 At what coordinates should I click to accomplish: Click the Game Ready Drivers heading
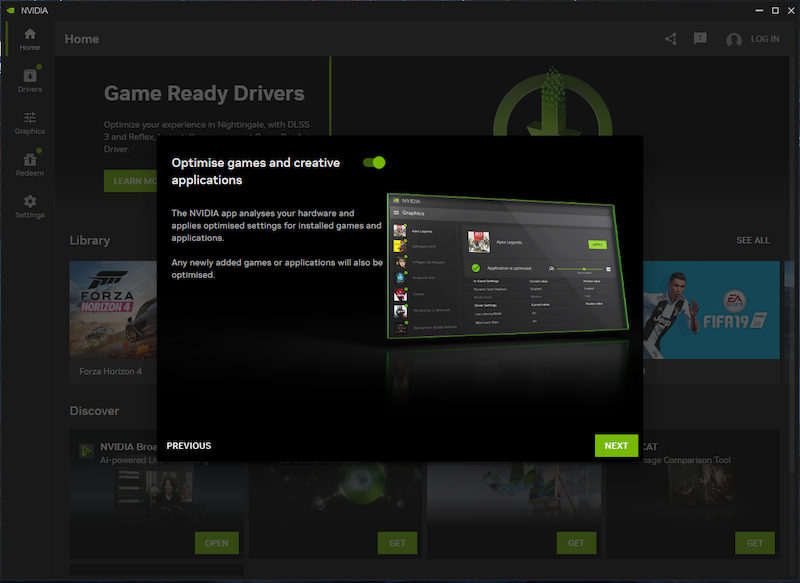pyautogui.click(x=204, y=93)
